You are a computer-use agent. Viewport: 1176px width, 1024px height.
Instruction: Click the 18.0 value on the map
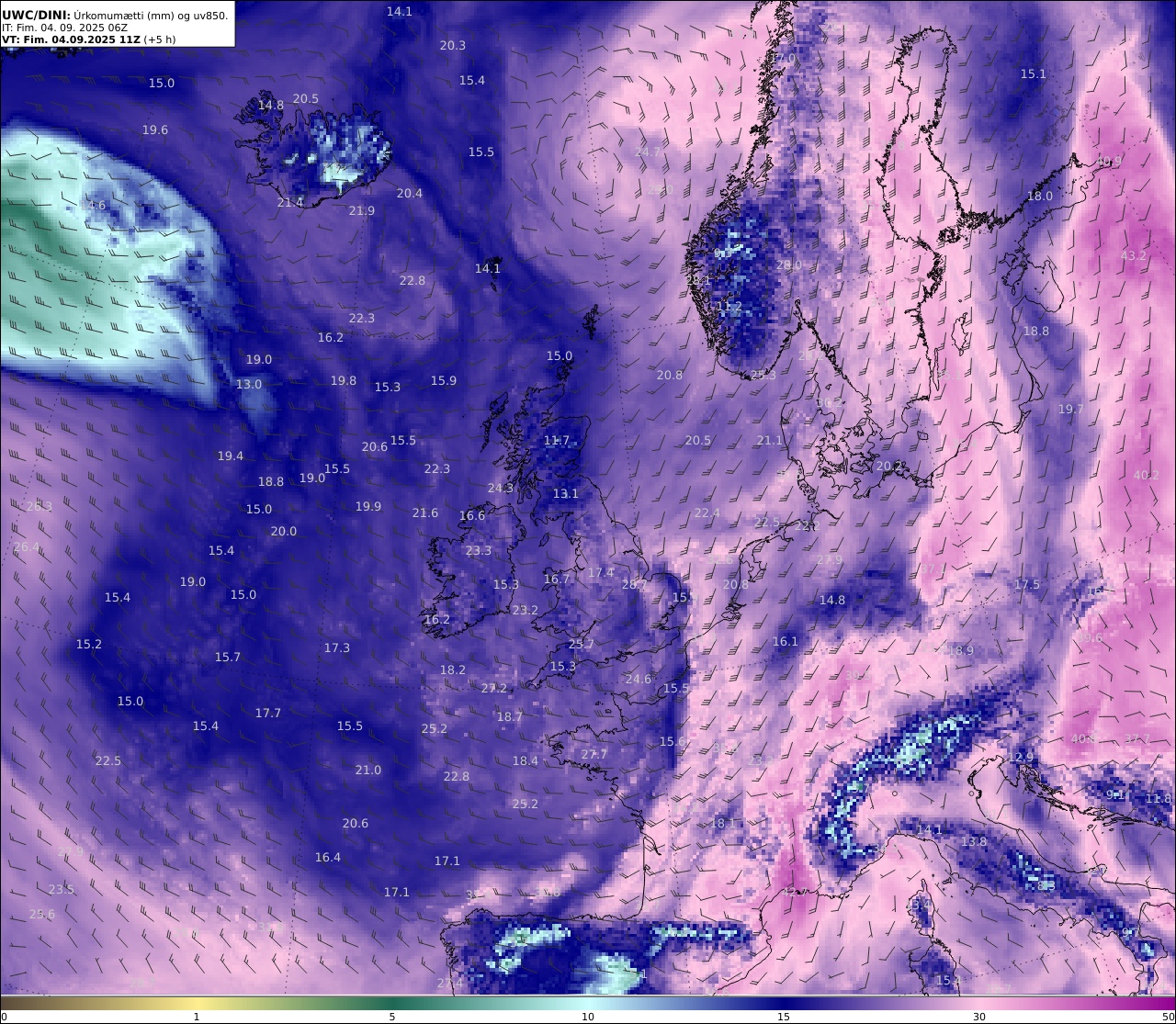pos(1040,196)
